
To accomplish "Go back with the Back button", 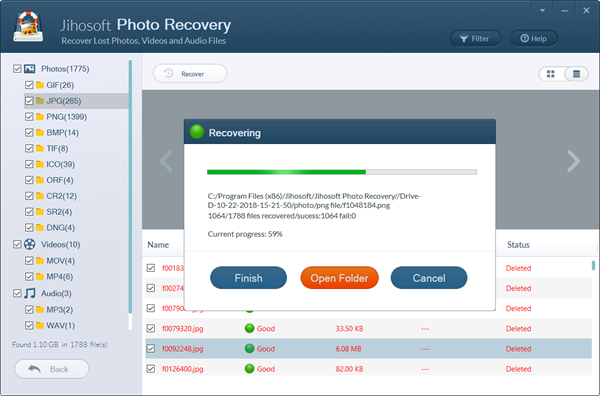I will [x=52, y=369].
